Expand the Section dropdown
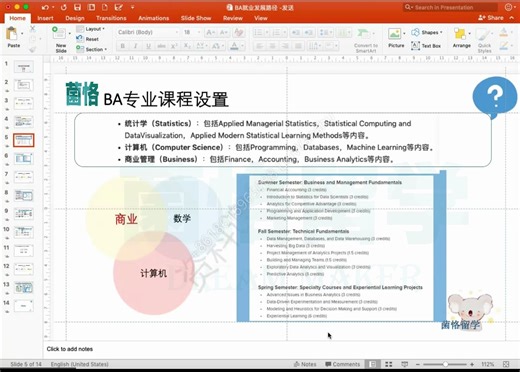This screenshot has height=372, width=520. 92,49
